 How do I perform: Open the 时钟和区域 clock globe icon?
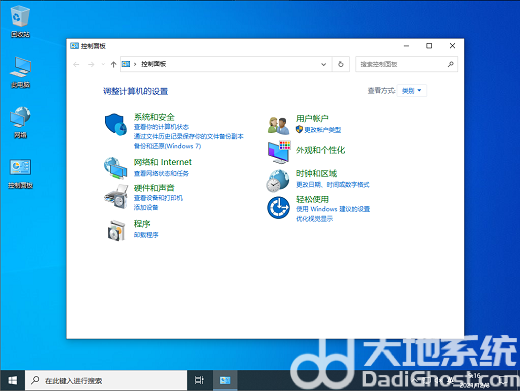(x=278, y=181)
